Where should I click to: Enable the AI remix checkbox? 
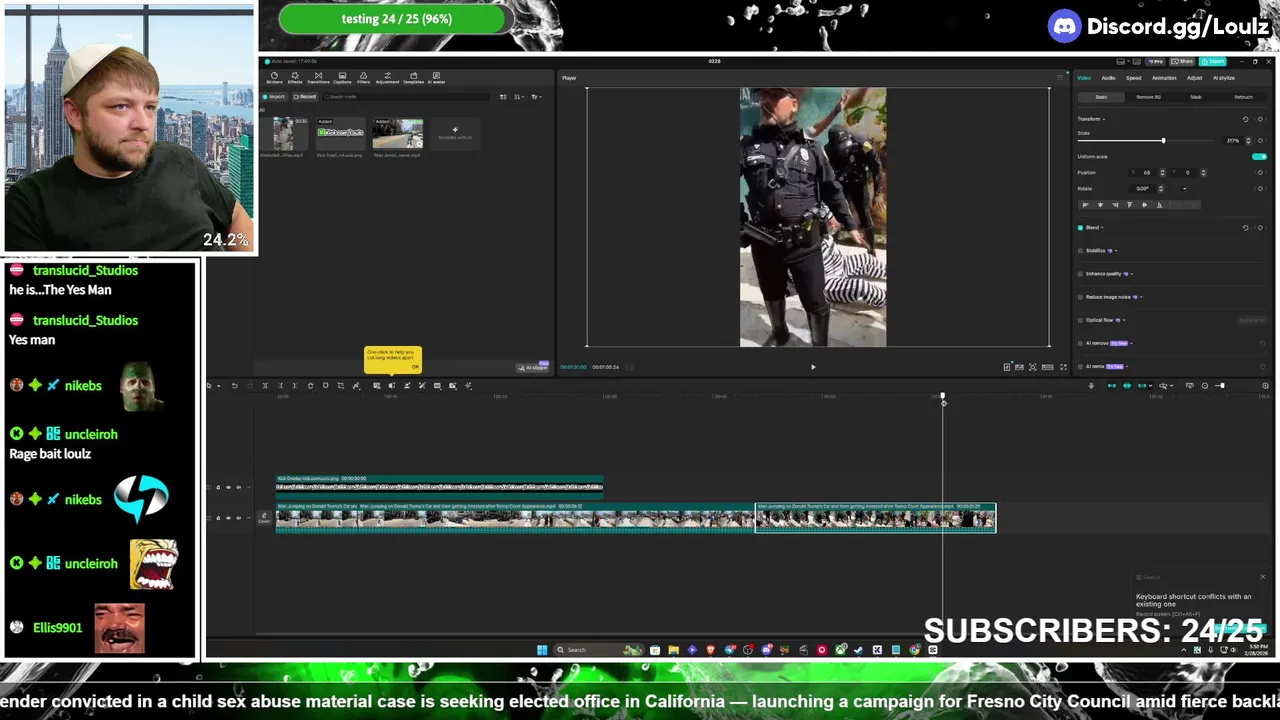click(1080, 366)
